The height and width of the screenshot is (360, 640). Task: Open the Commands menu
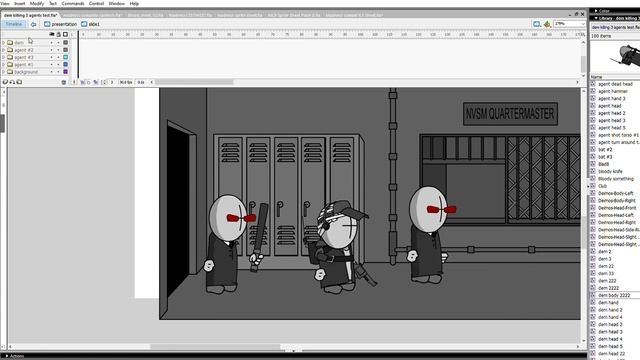[x=73, y=3]
